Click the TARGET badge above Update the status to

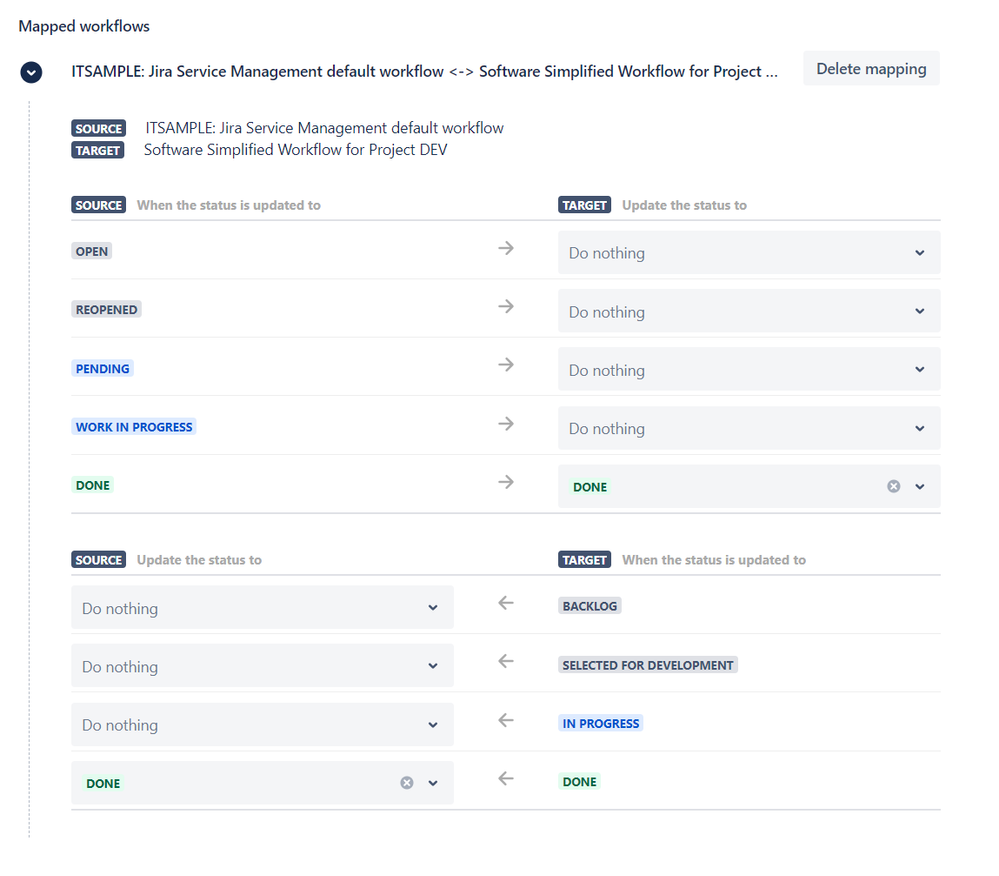(584, 204)
